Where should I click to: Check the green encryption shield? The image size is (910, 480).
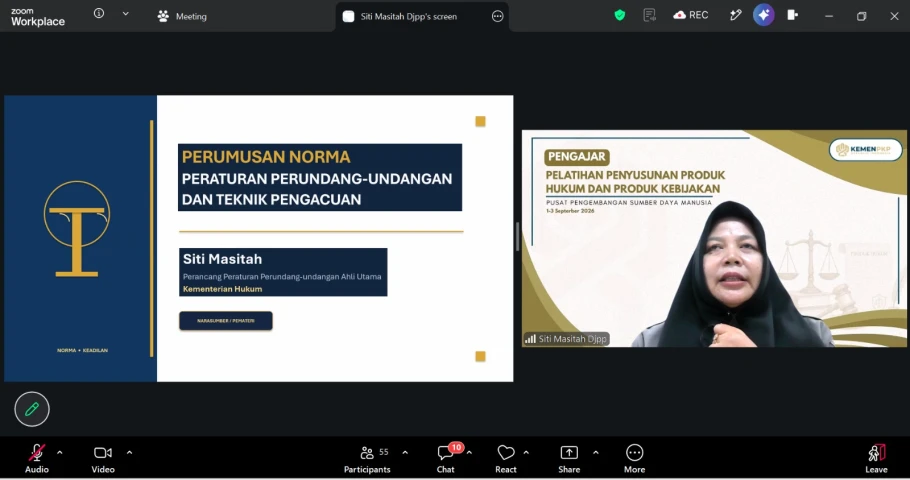point(620,16)
